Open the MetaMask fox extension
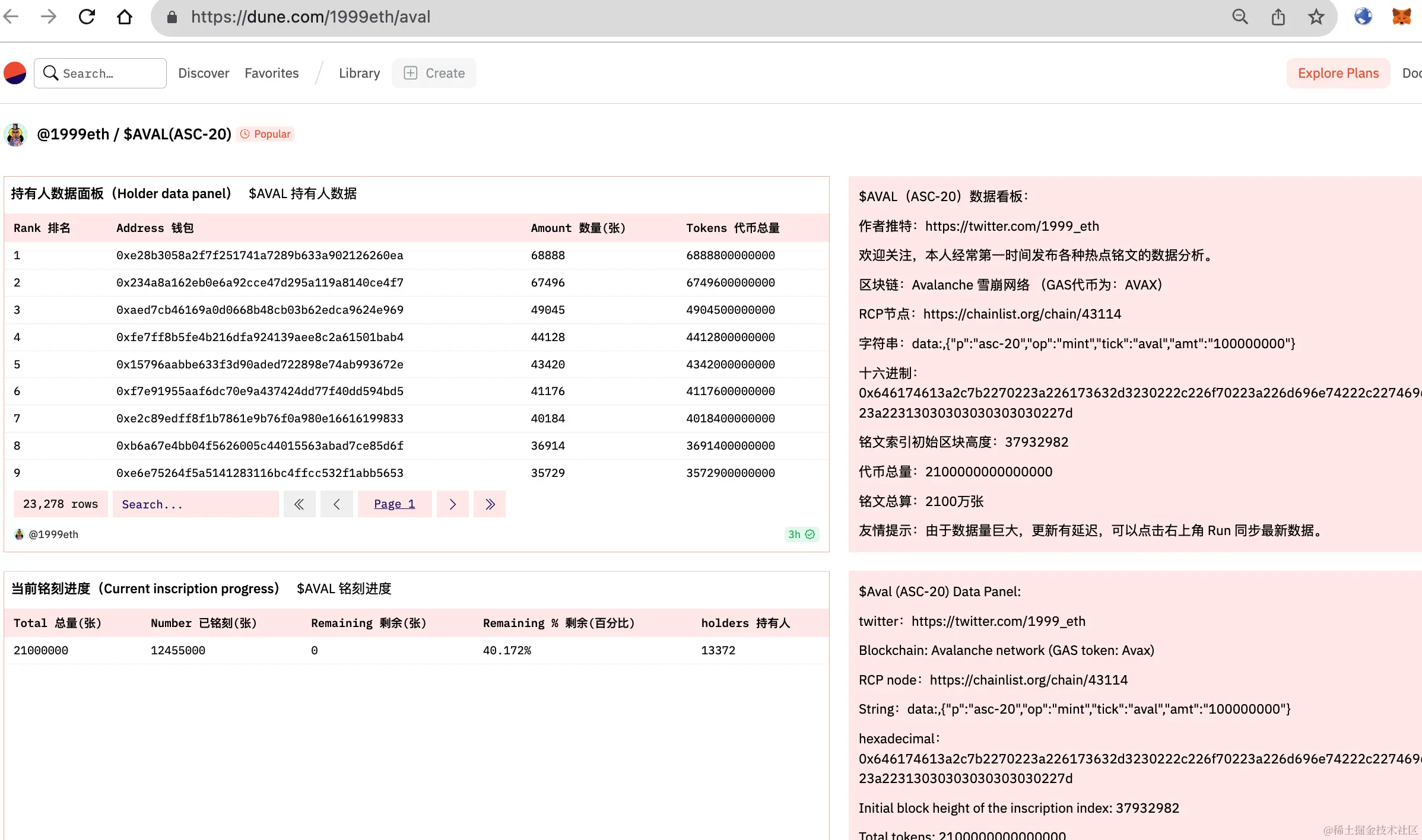Screen dimensions: 1422x840 tap(1401, 17)
